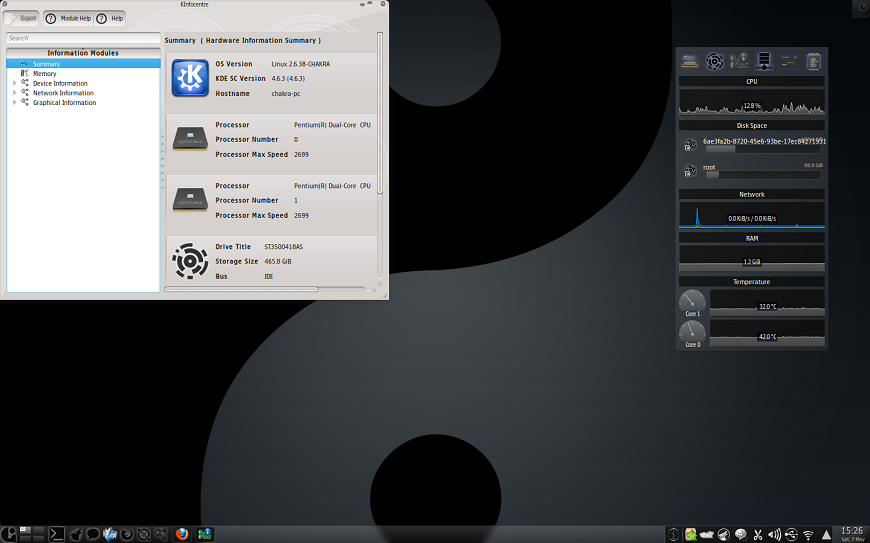Open the USB device notifier tray icon
This screenshot has width=870, height=543.
(x=791, y=534)
